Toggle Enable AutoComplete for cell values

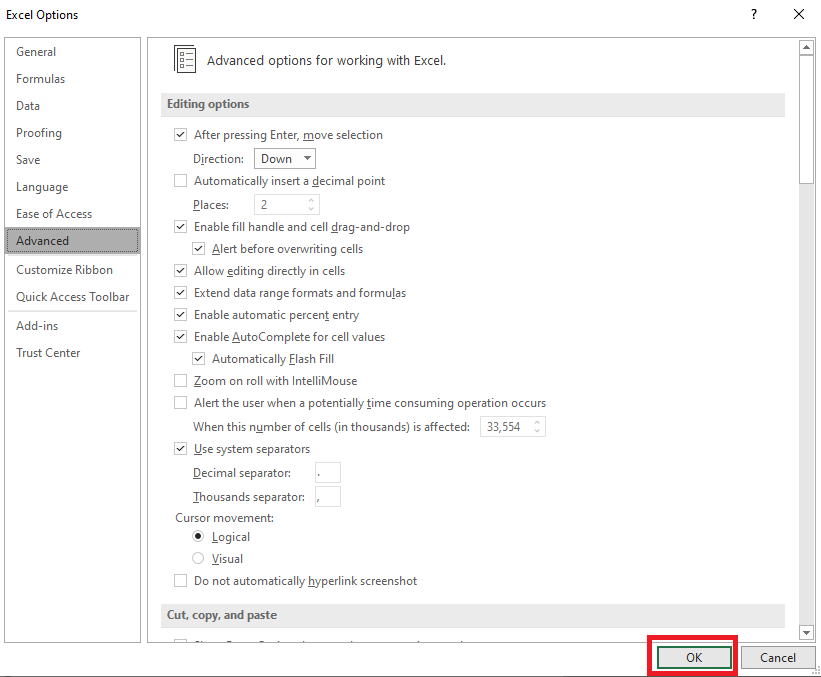[181, 337]
